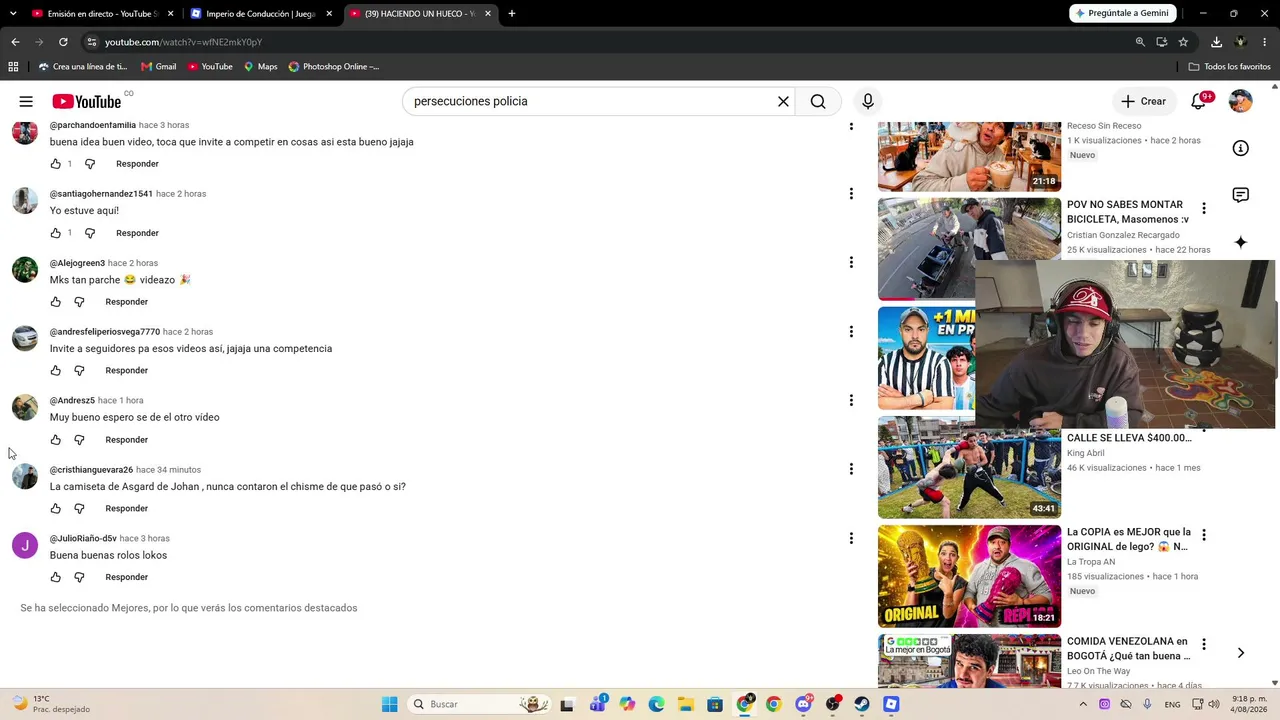The height and width of the screenshot is (720, 1280).
Task: Open the La COPIA es MEJOR thumbnail
Action: [x=969, y=576]
